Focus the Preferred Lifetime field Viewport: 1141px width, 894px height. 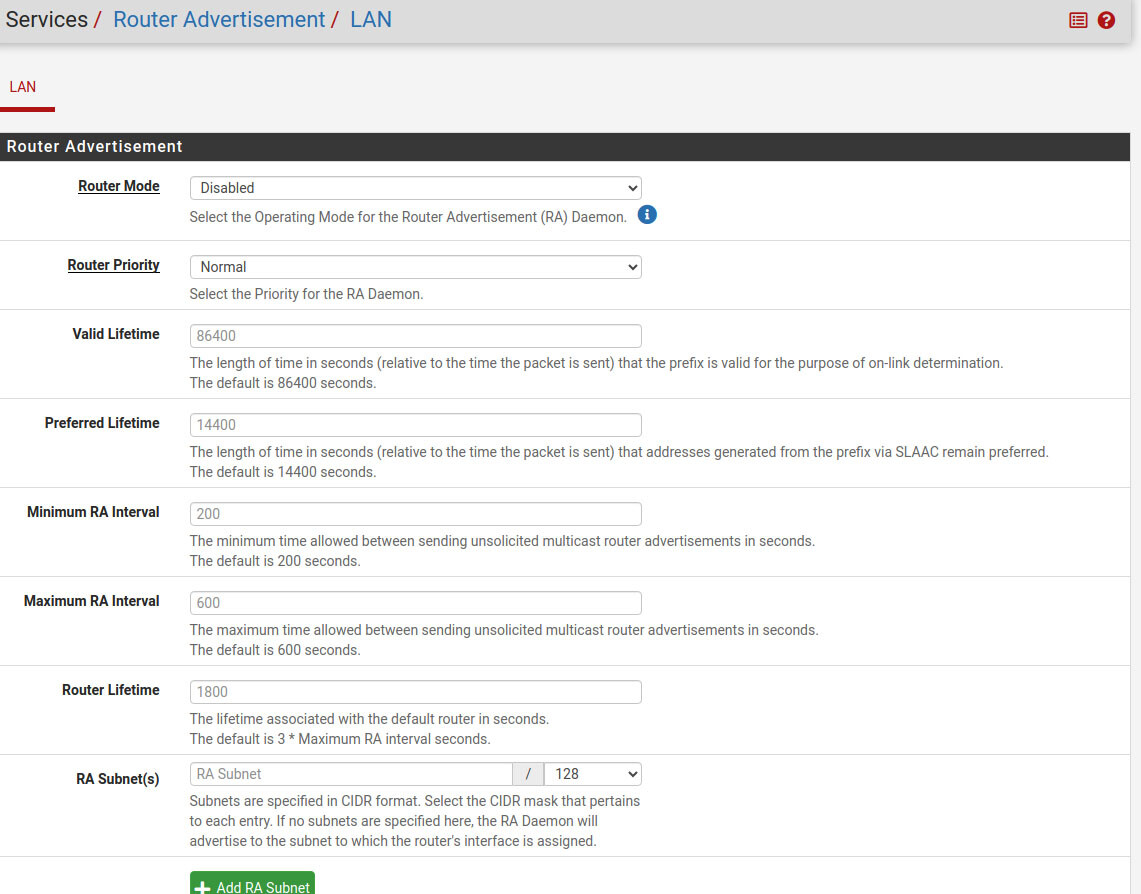coord(416,425)
